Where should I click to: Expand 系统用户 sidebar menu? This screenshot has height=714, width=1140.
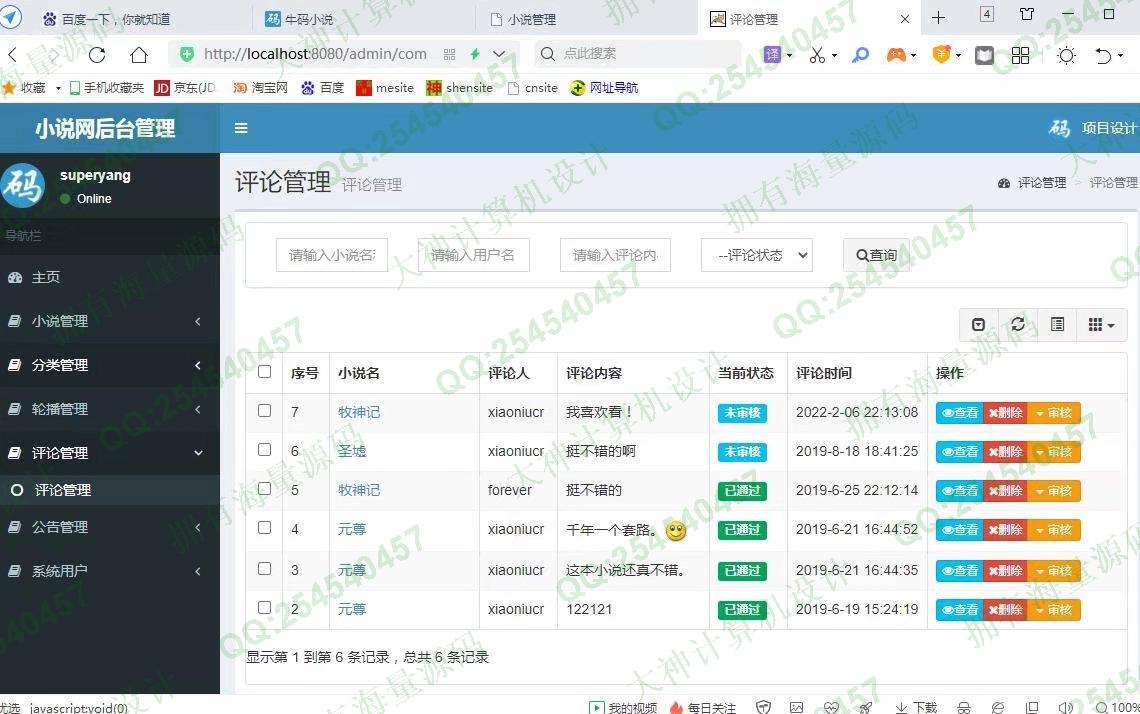110,571
